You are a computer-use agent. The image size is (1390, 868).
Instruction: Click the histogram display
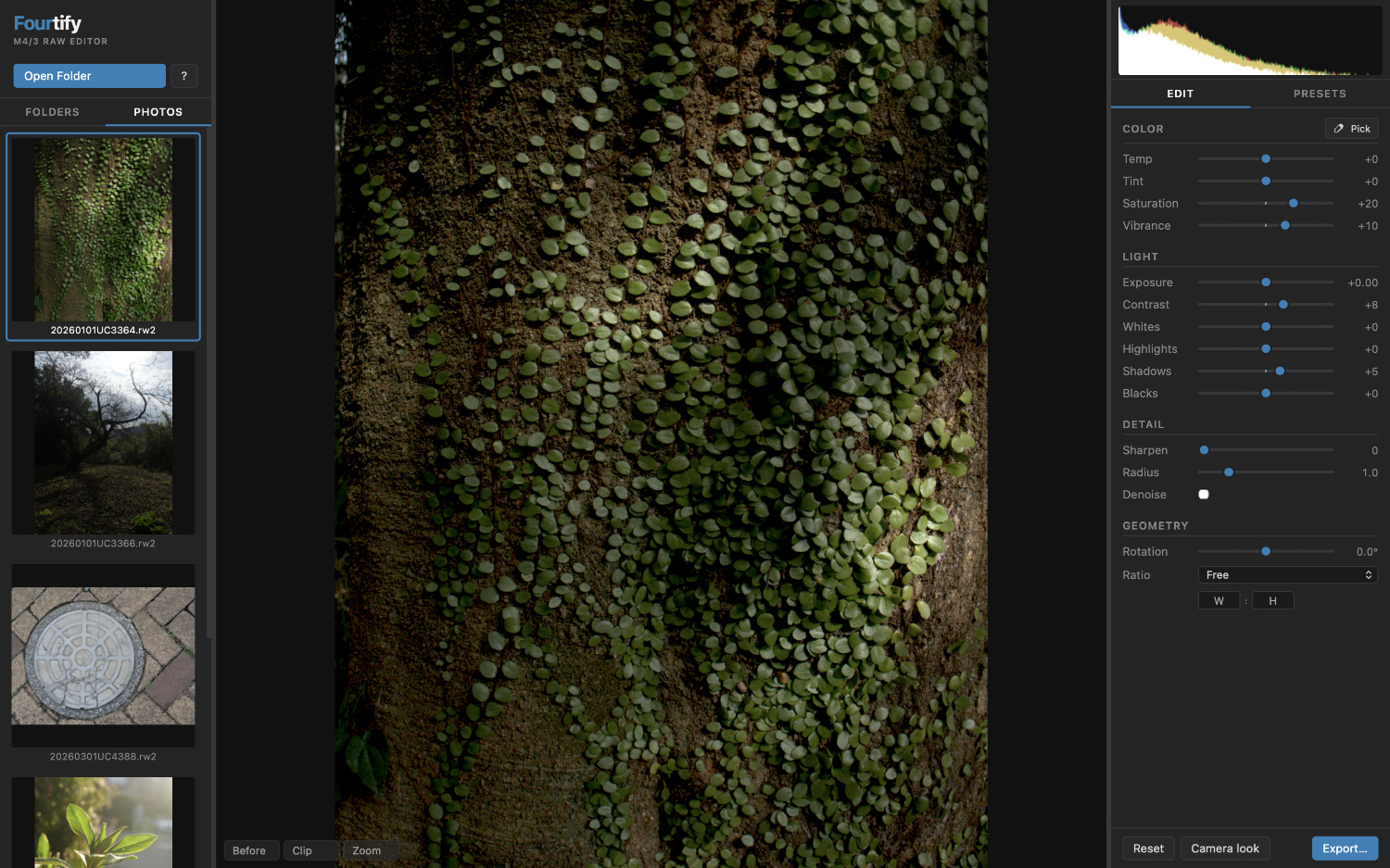coord(1249,41)
